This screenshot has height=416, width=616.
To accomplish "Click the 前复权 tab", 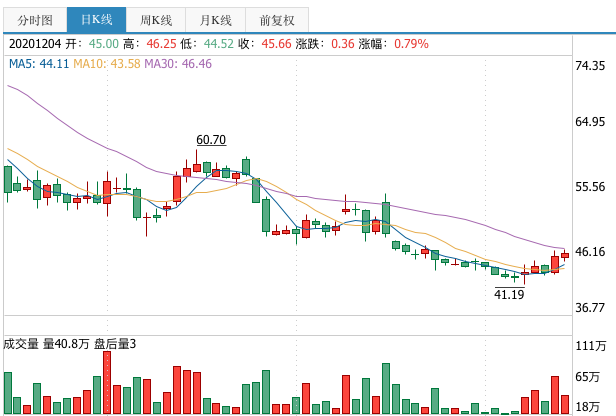I will (x=277, y=20).
